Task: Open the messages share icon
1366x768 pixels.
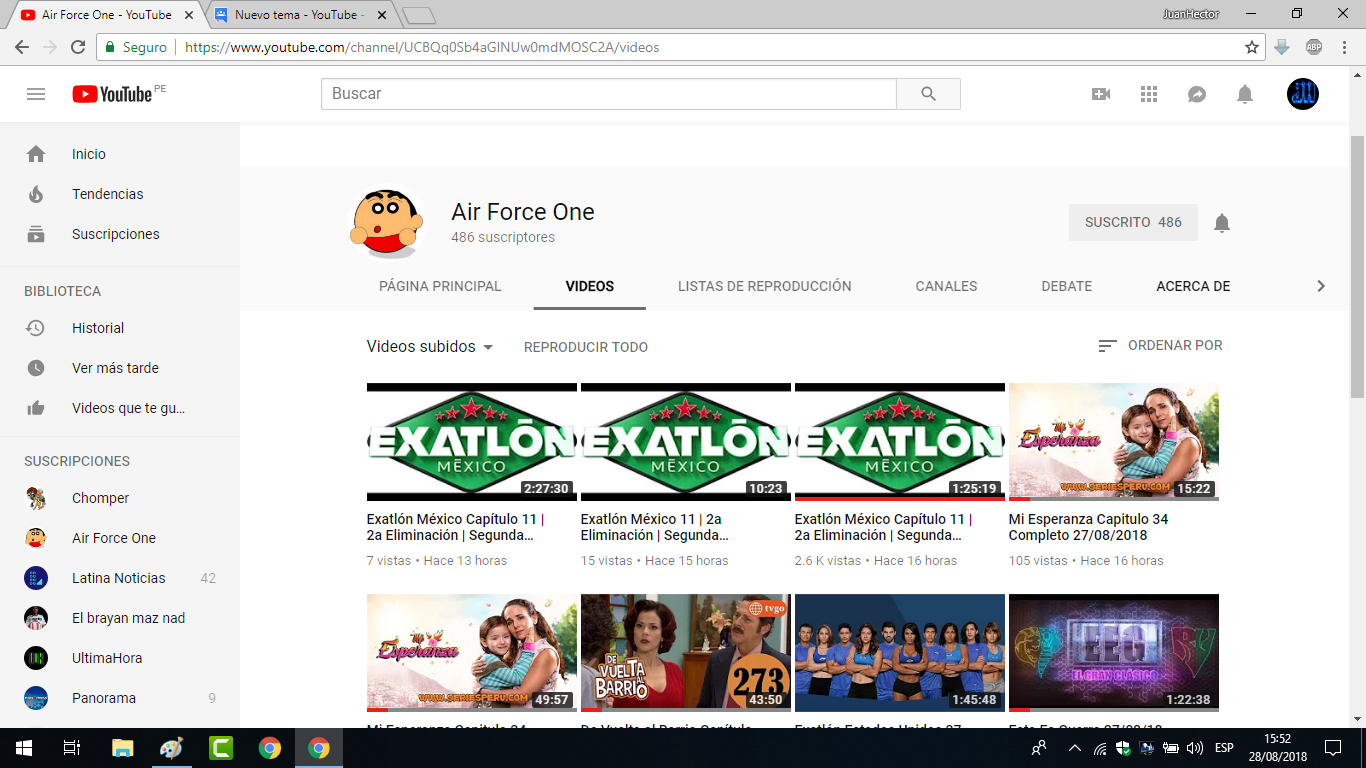Action: tap(1197, 94)
